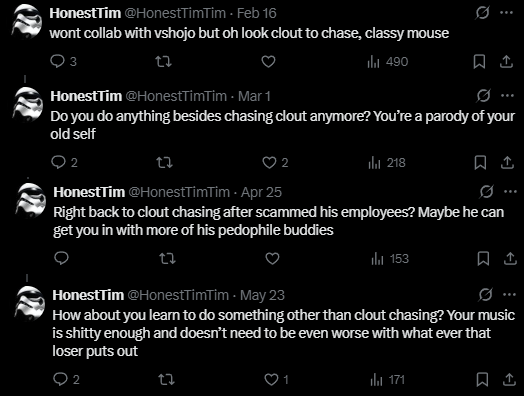Image resolution: width=524 pixels, height=396 pixels.
Task: Open stormtrooper avatar on Apr 25 tweet
Action: [30, 200]
